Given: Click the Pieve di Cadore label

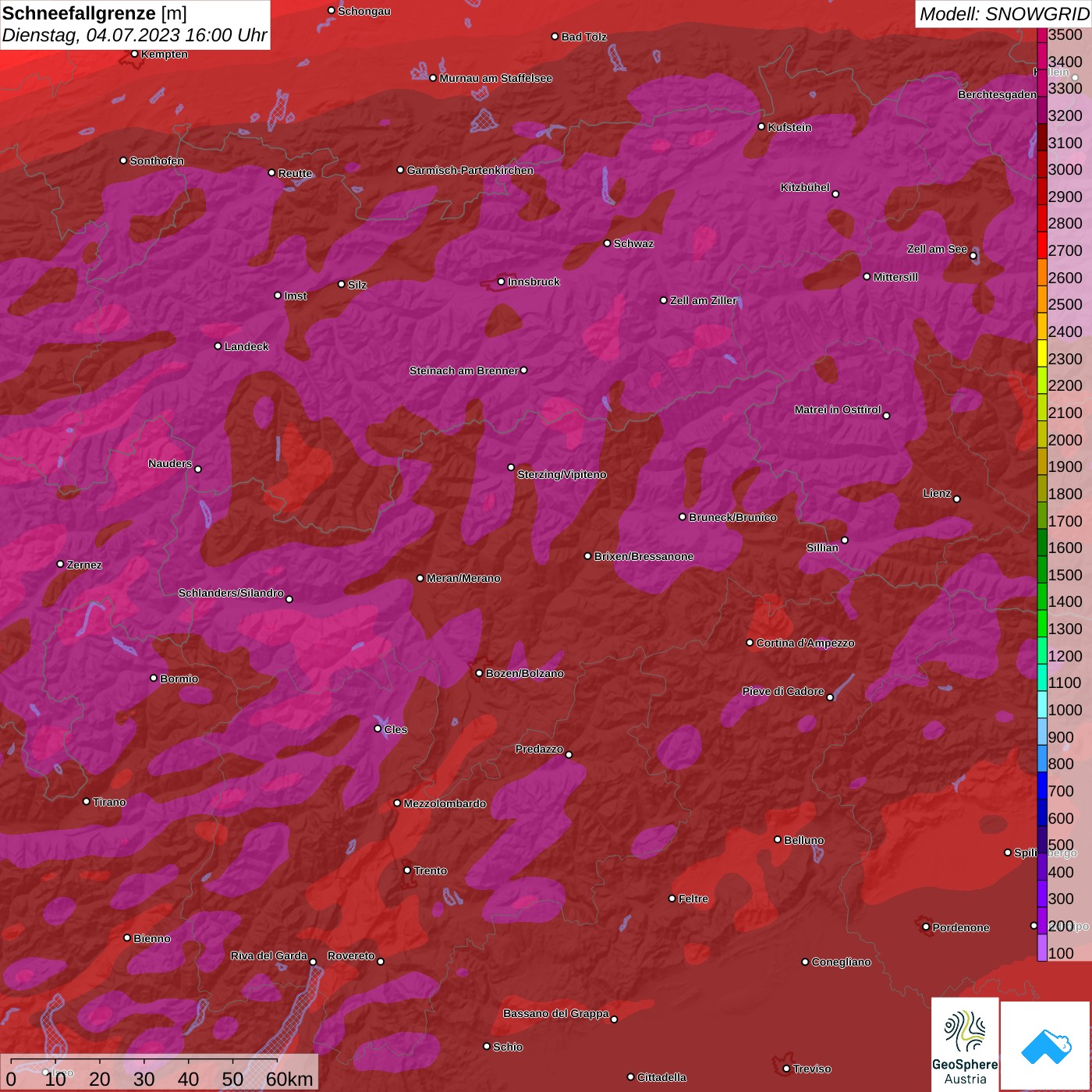Looking at the screenshot, I should [x=783, y=691].
